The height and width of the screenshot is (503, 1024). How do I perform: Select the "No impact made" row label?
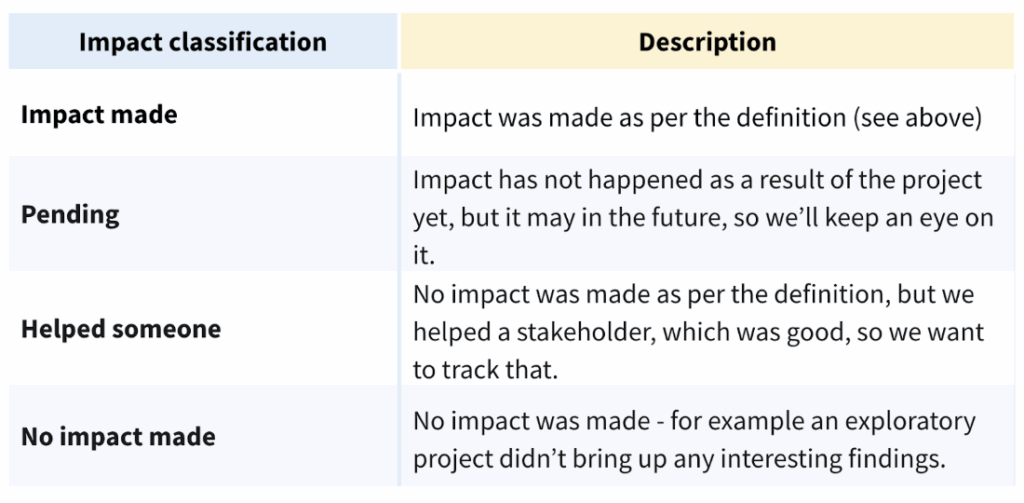(x=118, y=437)
